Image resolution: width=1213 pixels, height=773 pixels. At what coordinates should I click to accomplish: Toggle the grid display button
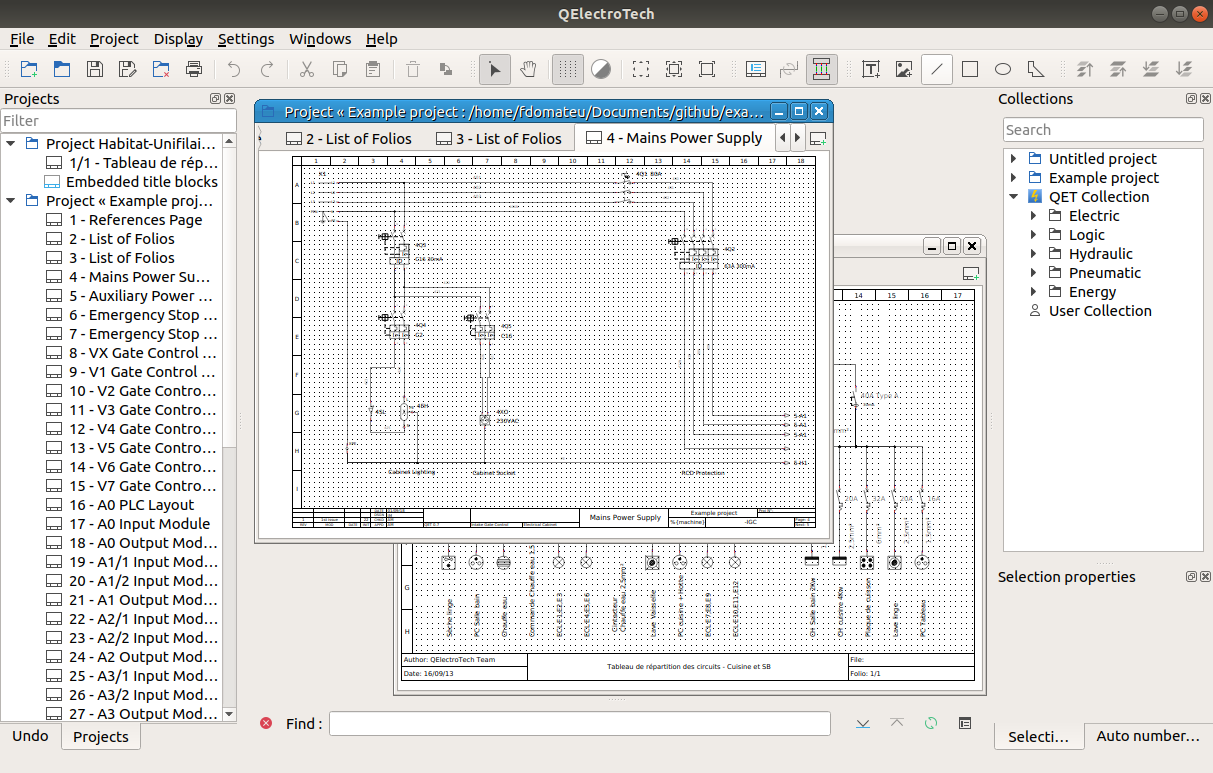click(x=568, y=69)
